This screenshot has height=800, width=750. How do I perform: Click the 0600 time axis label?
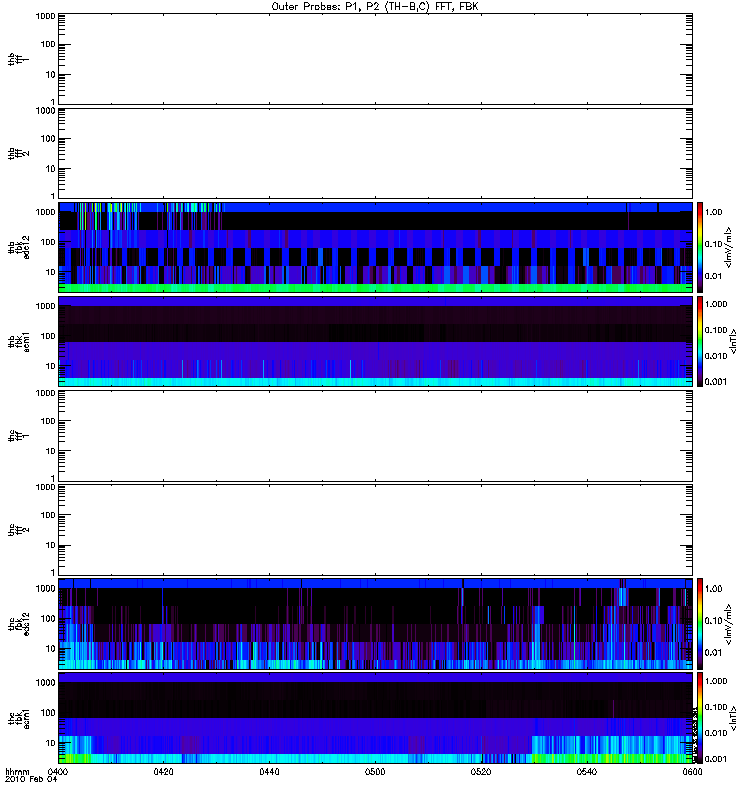pyautogui.click(x=692, y=772)
